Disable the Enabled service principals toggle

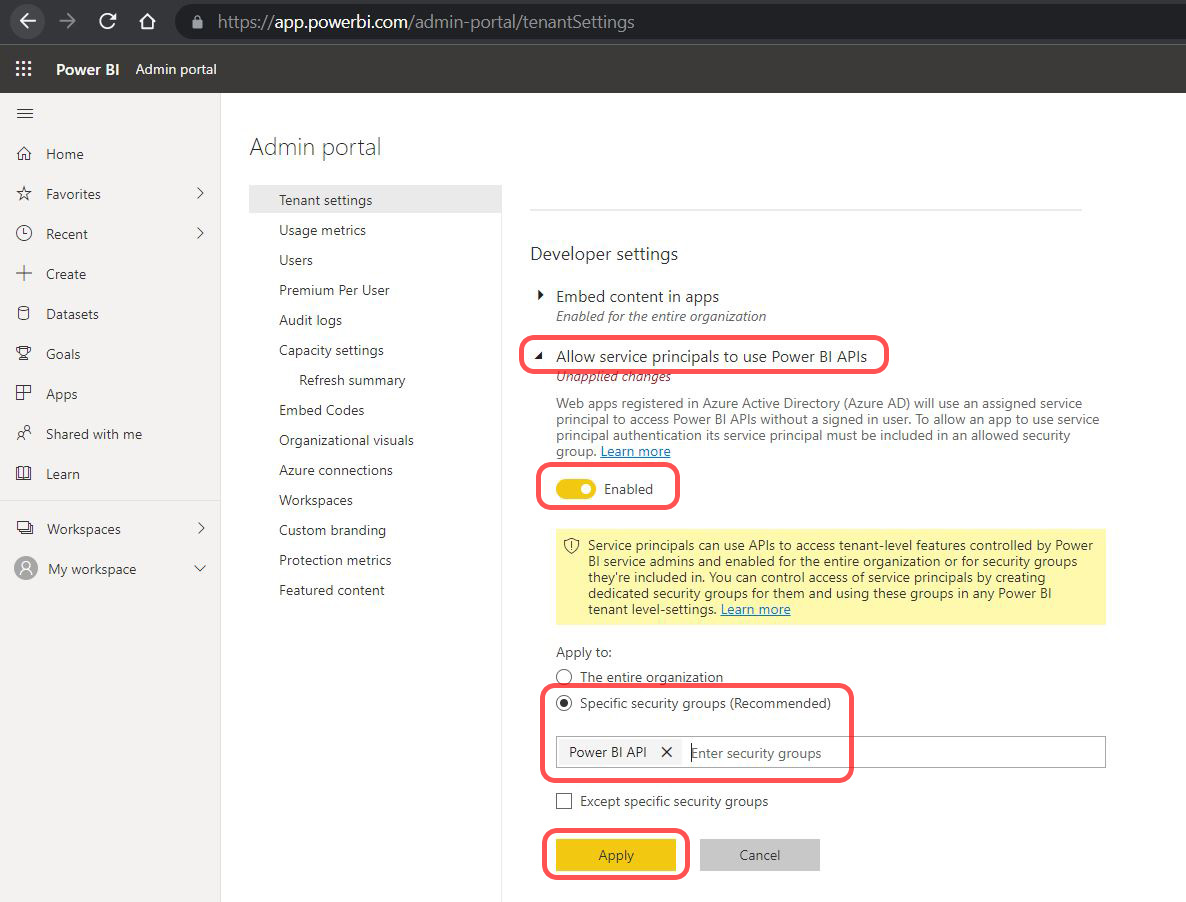[x=576, y=489]
